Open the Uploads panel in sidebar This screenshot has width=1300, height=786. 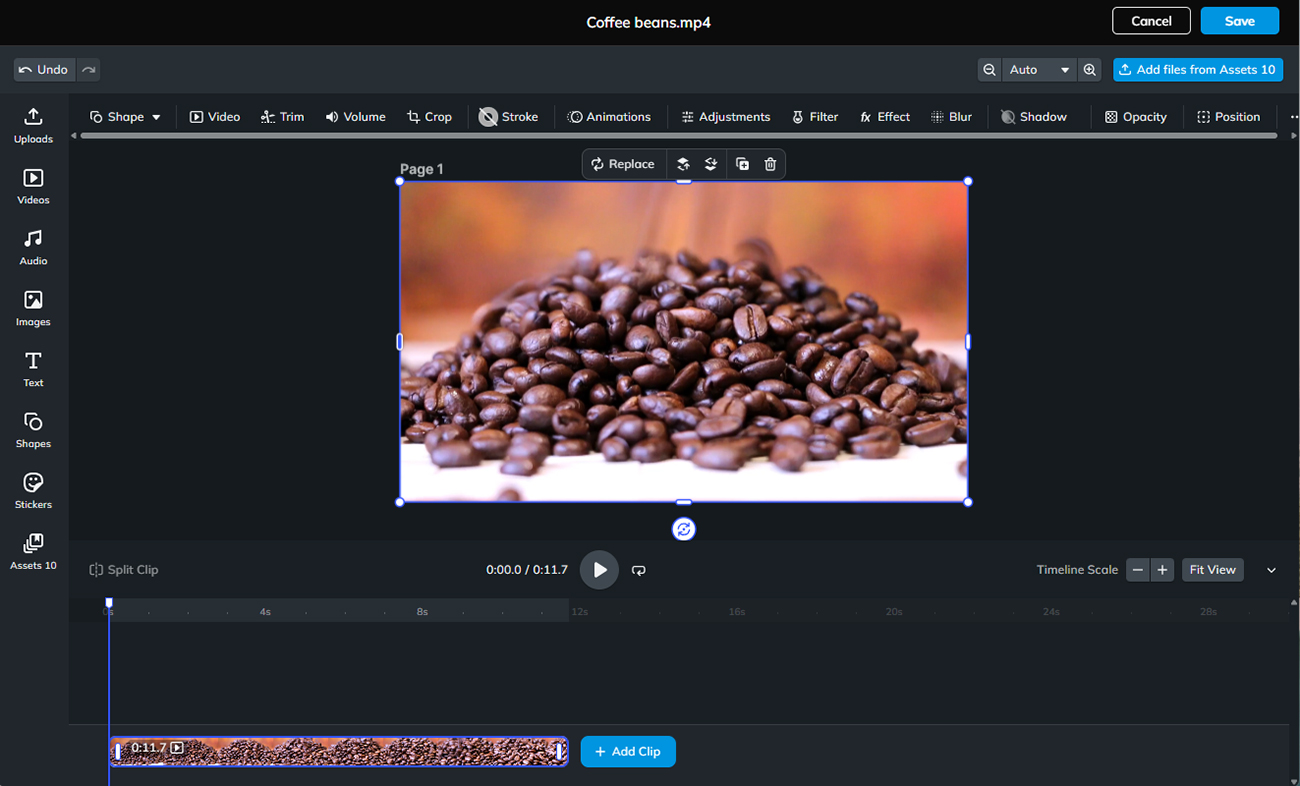pos(33,126)
